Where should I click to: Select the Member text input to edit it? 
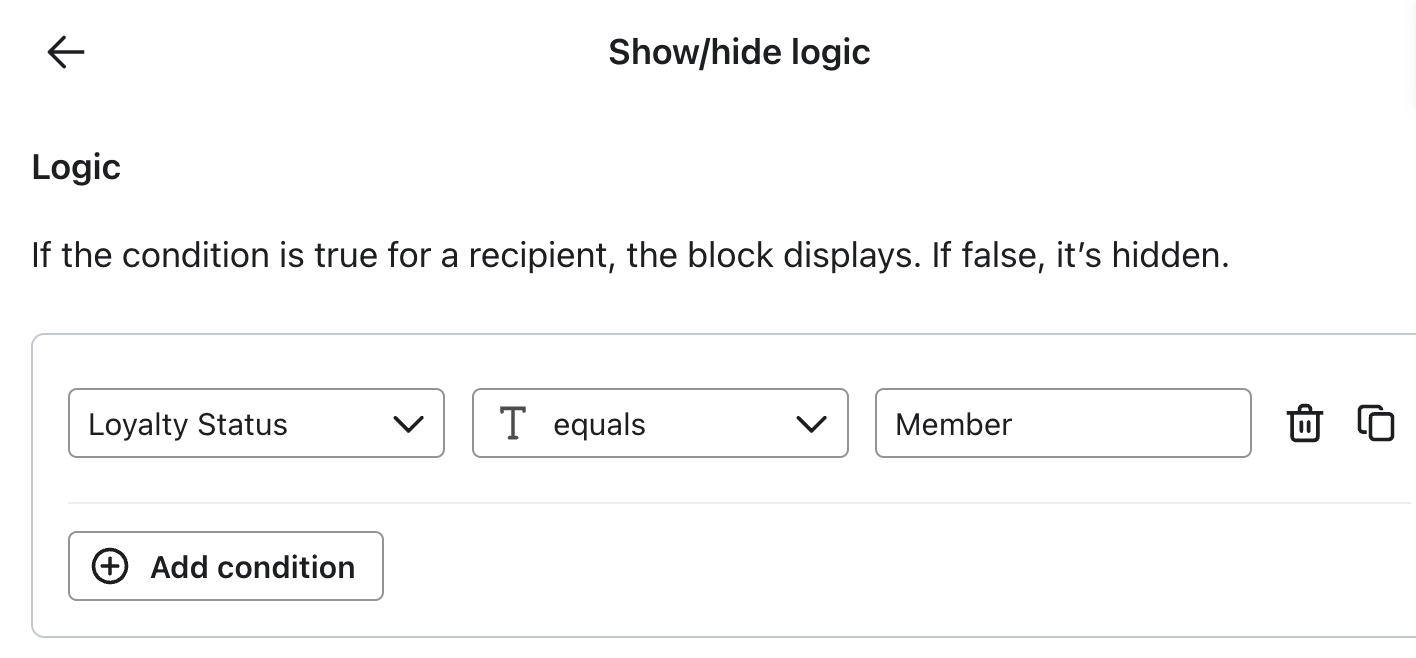1063,423
